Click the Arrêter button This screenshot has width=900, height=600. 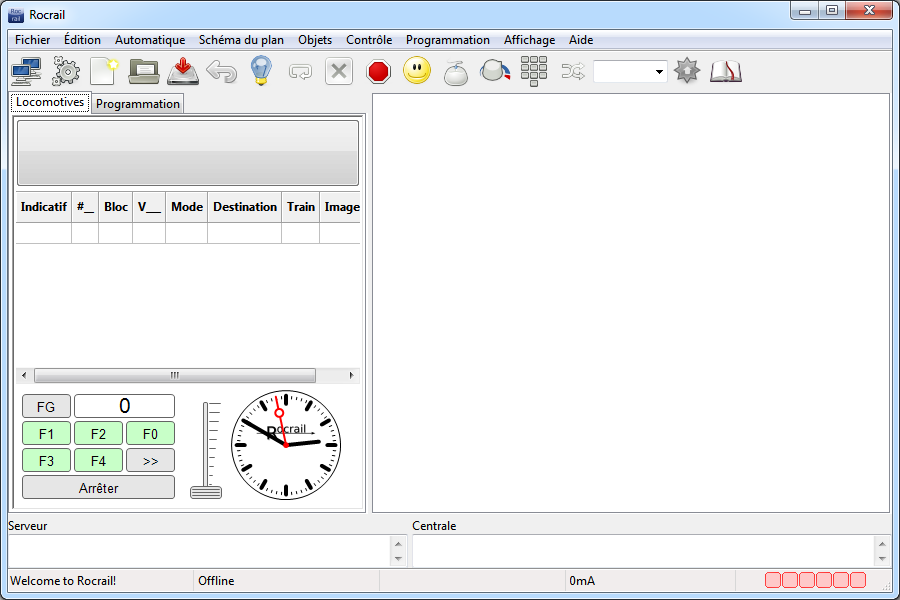[98, 488]
